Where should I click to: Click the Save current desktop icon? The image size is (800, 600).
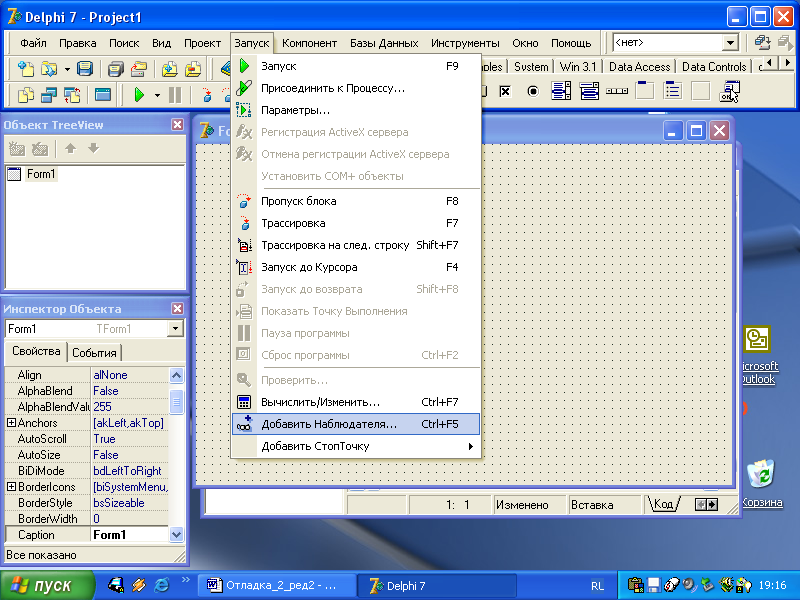tap(762, 42)
